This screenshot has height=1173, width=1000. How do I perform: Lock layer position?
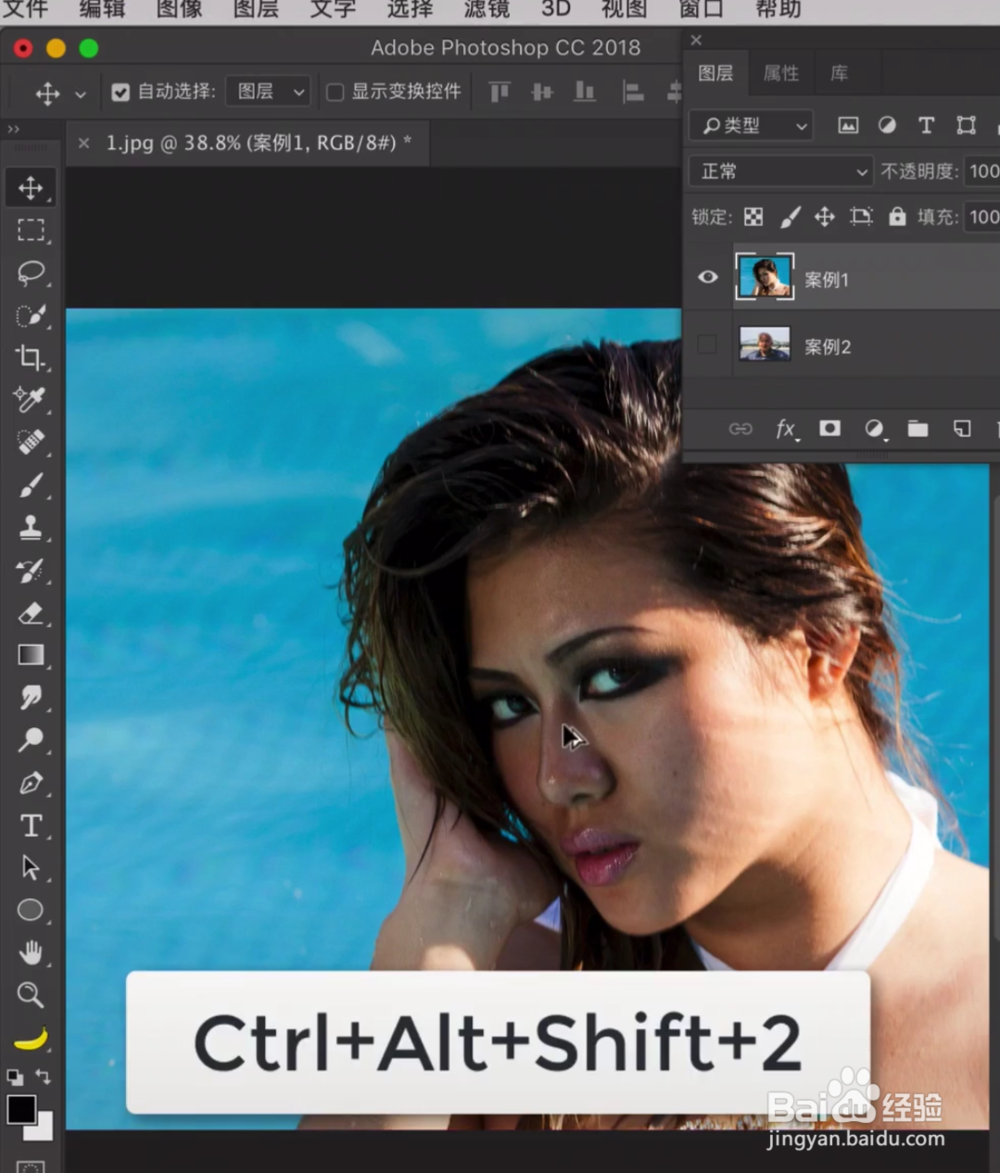click(824, 217)
